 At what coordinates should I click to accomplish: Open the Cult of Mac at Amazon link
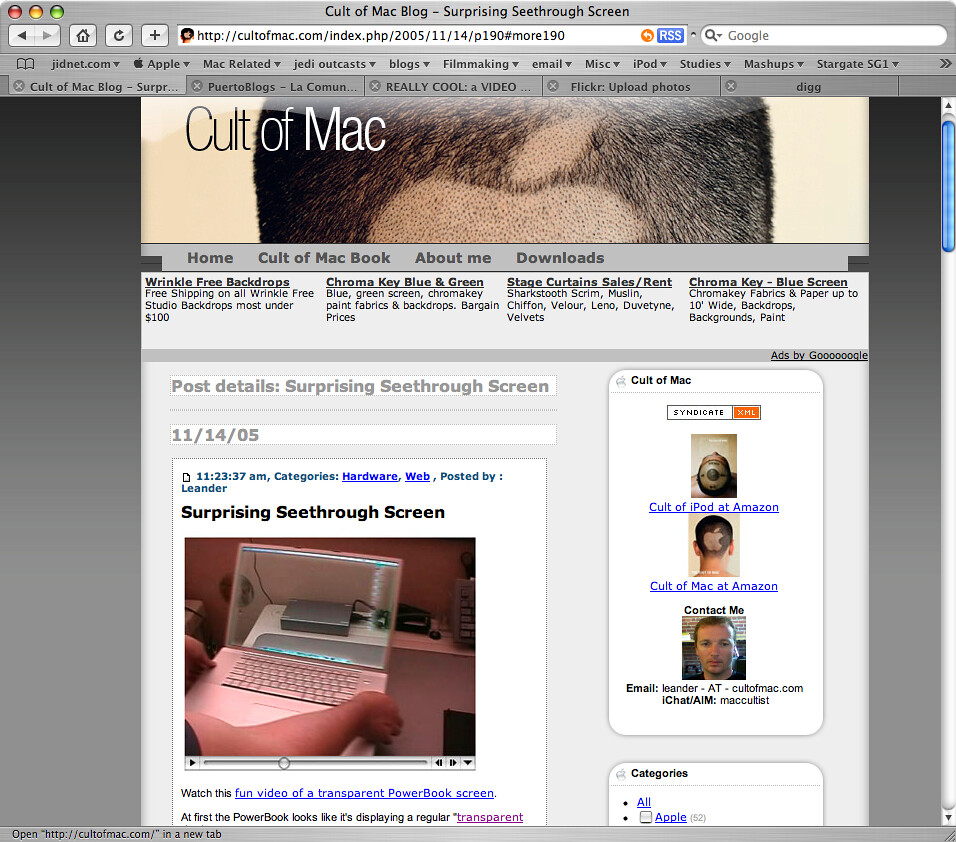coord(714,586)
